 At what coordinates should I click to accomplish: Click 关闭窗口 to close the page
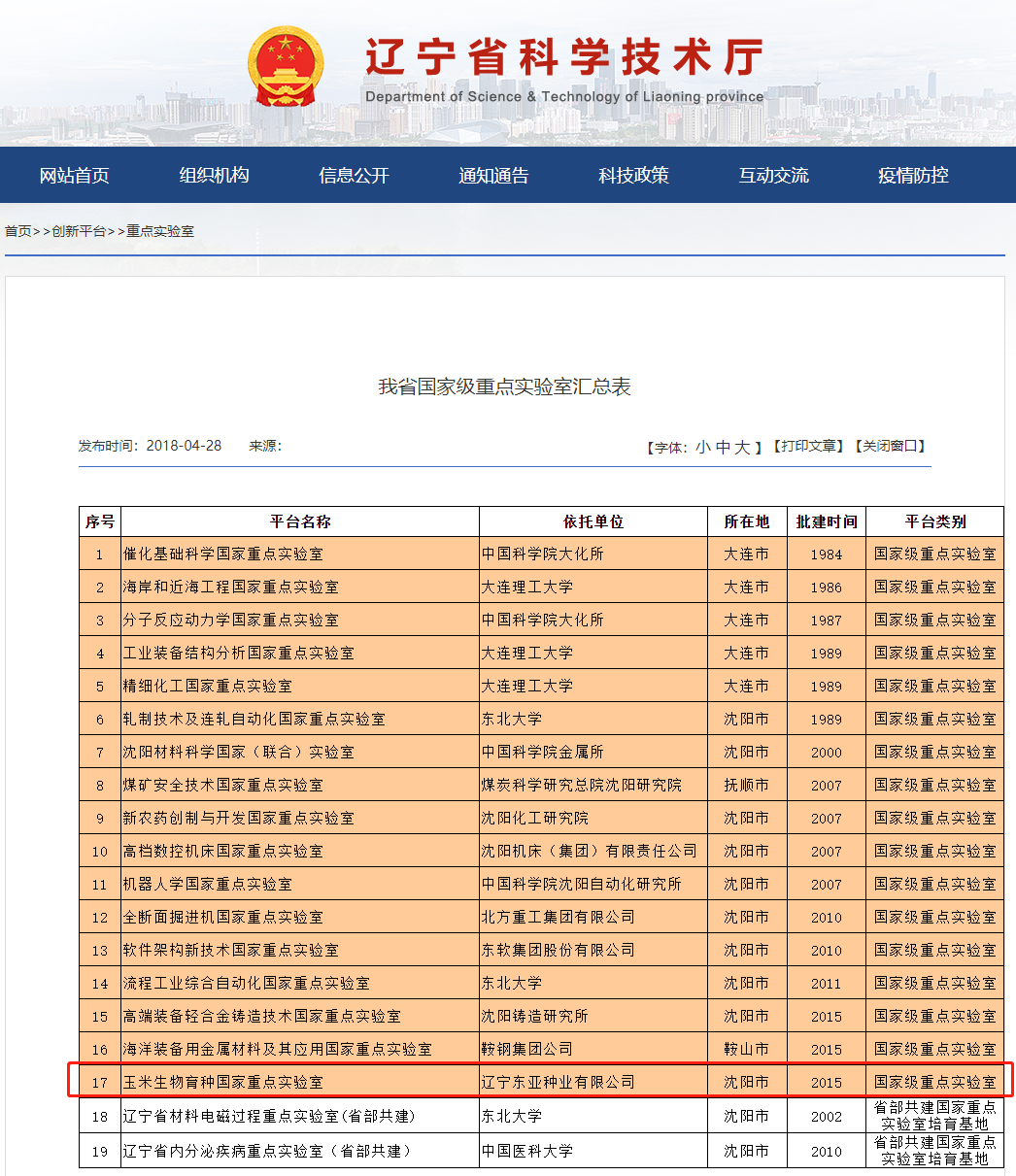[890, 447]
